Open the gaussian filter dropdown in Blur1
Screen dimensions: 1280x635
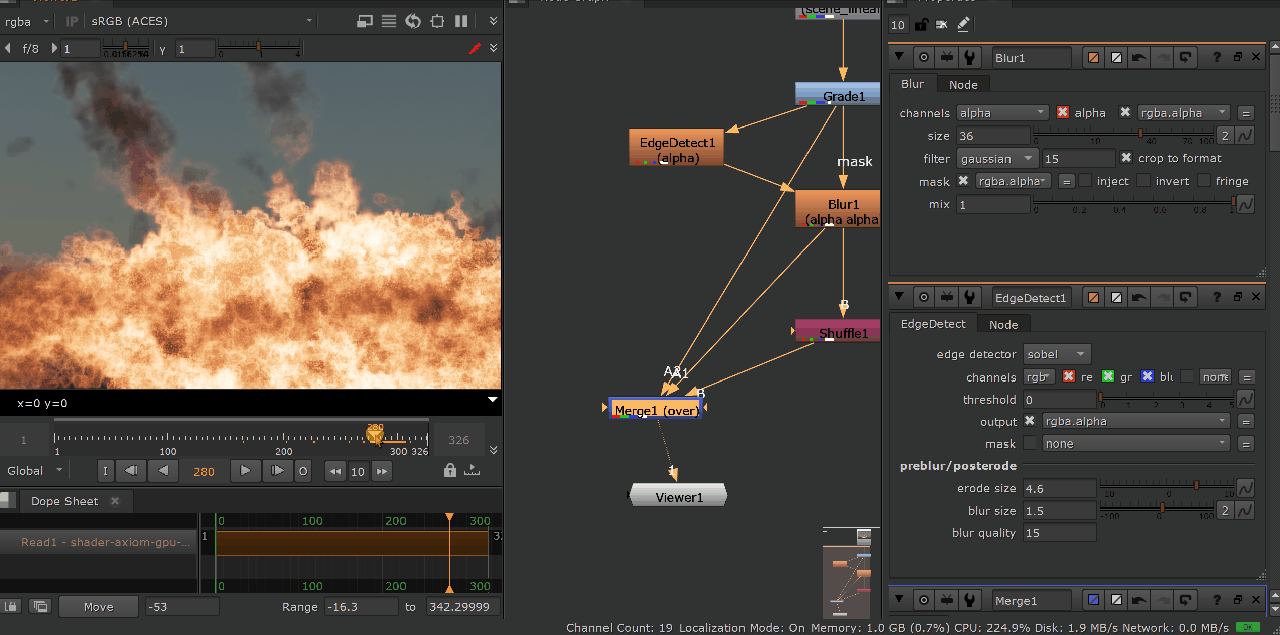[997, 158]
